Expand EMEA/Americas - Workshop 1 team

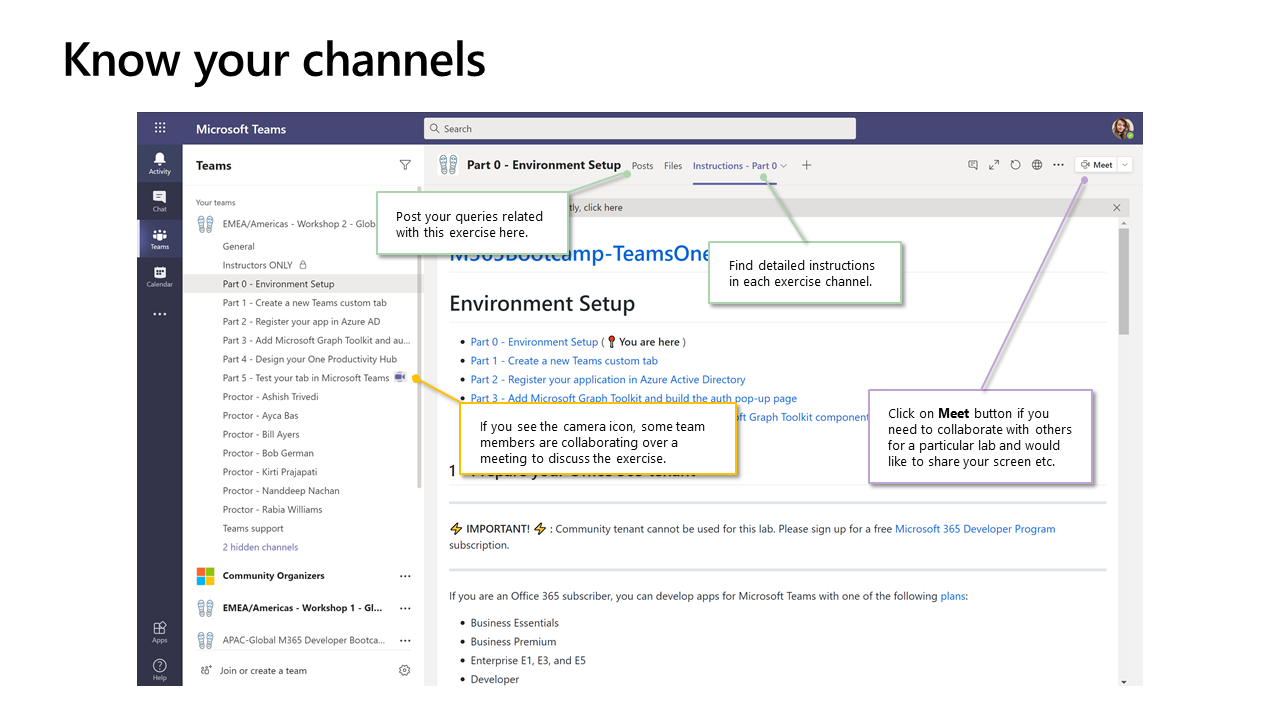coord(302,608)
